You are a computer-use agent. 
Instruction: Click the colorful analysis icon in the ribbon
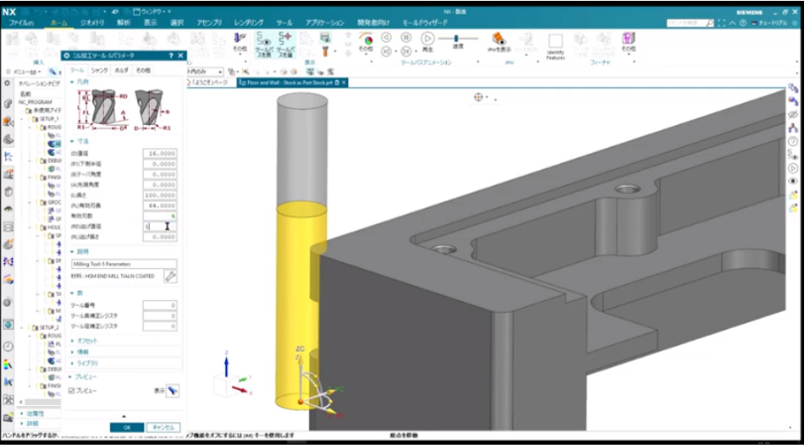[366, 39]
